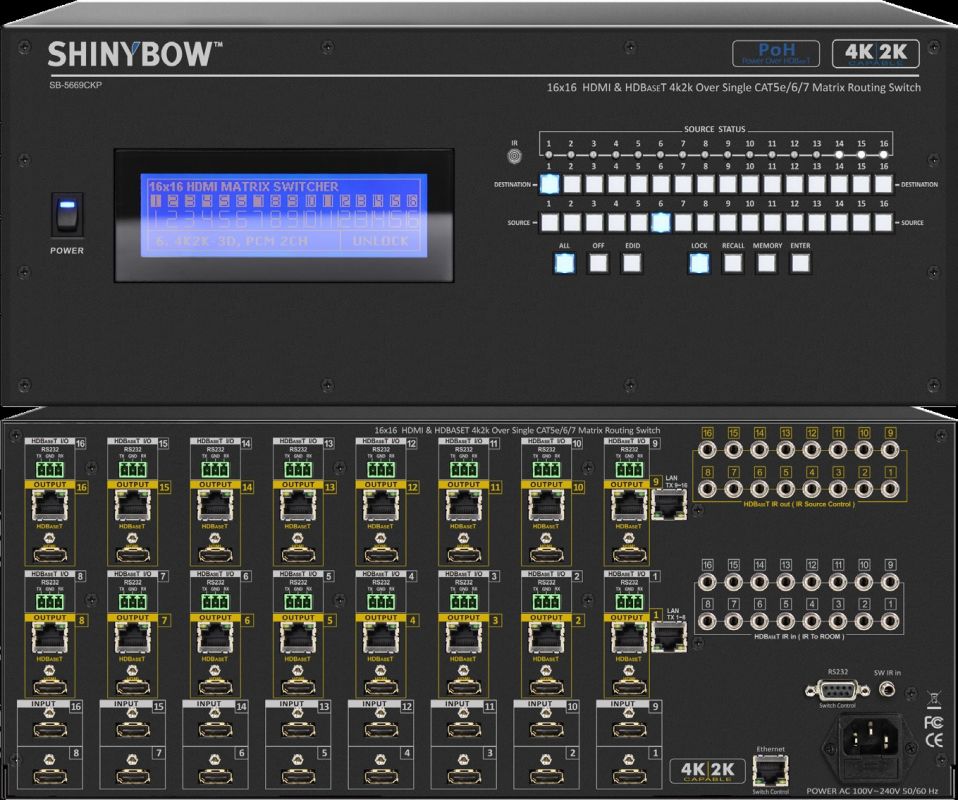Viewport: 958px width, 800px height.
Task: Click the OUTPUT 16 HDBaseT RJ45 port
Action: [49, 506]
